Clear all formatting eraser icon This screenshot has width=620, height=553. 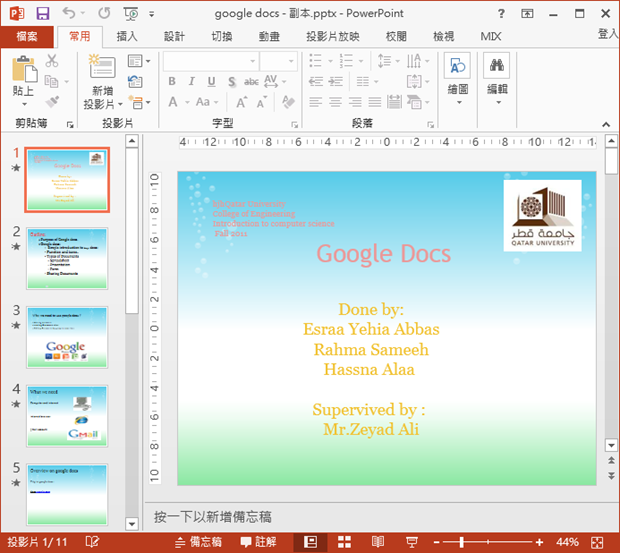[288, 102]
